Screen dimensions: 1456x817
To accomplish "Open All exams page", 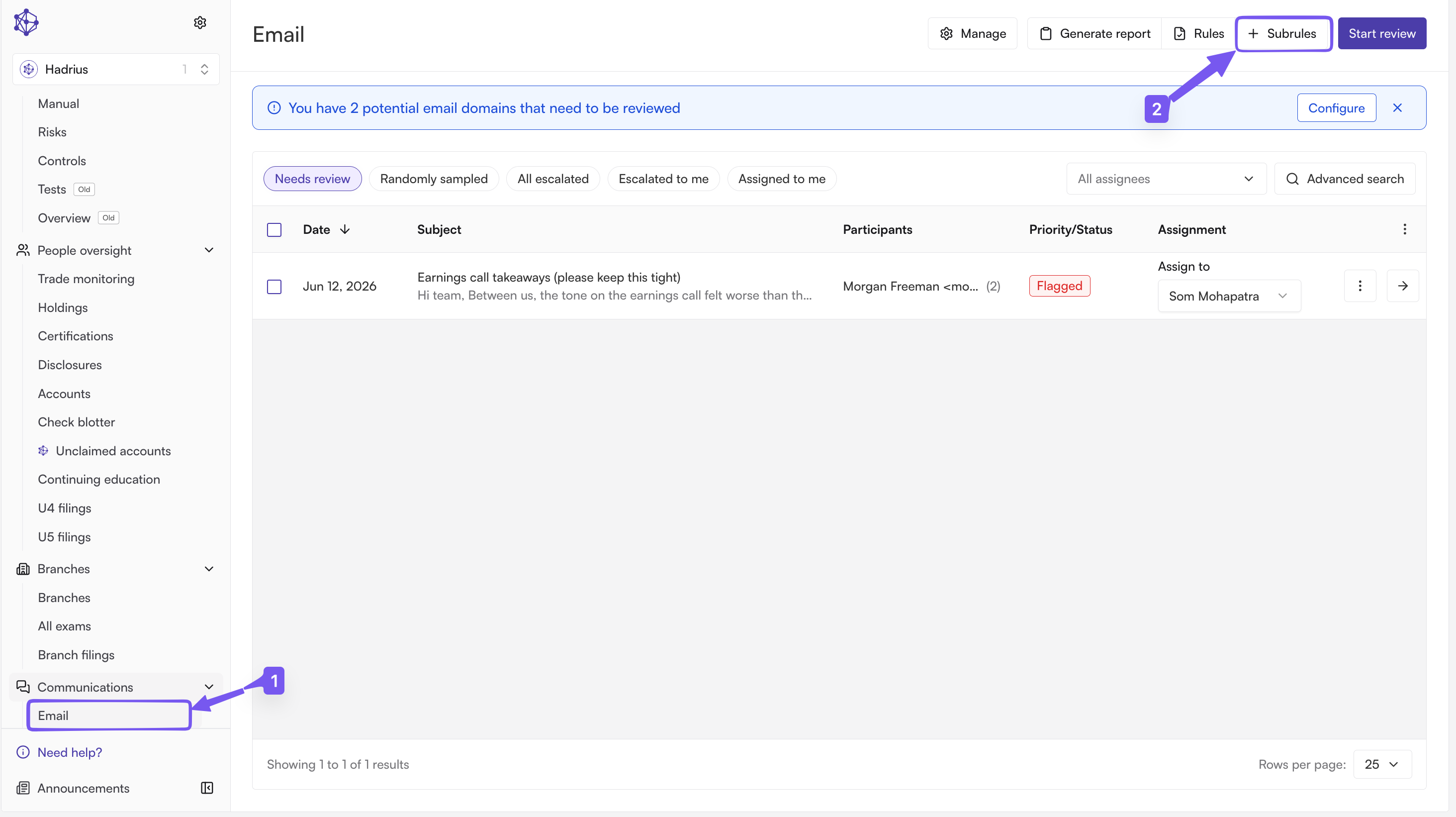I will tap(65, 626).
